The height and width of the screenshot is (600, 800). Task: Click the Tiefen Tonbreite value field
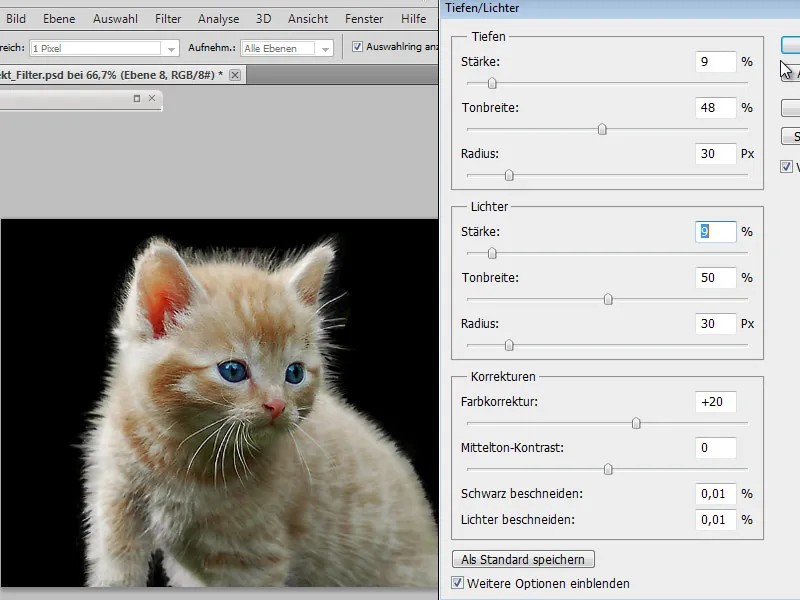[x=715, y=108]
